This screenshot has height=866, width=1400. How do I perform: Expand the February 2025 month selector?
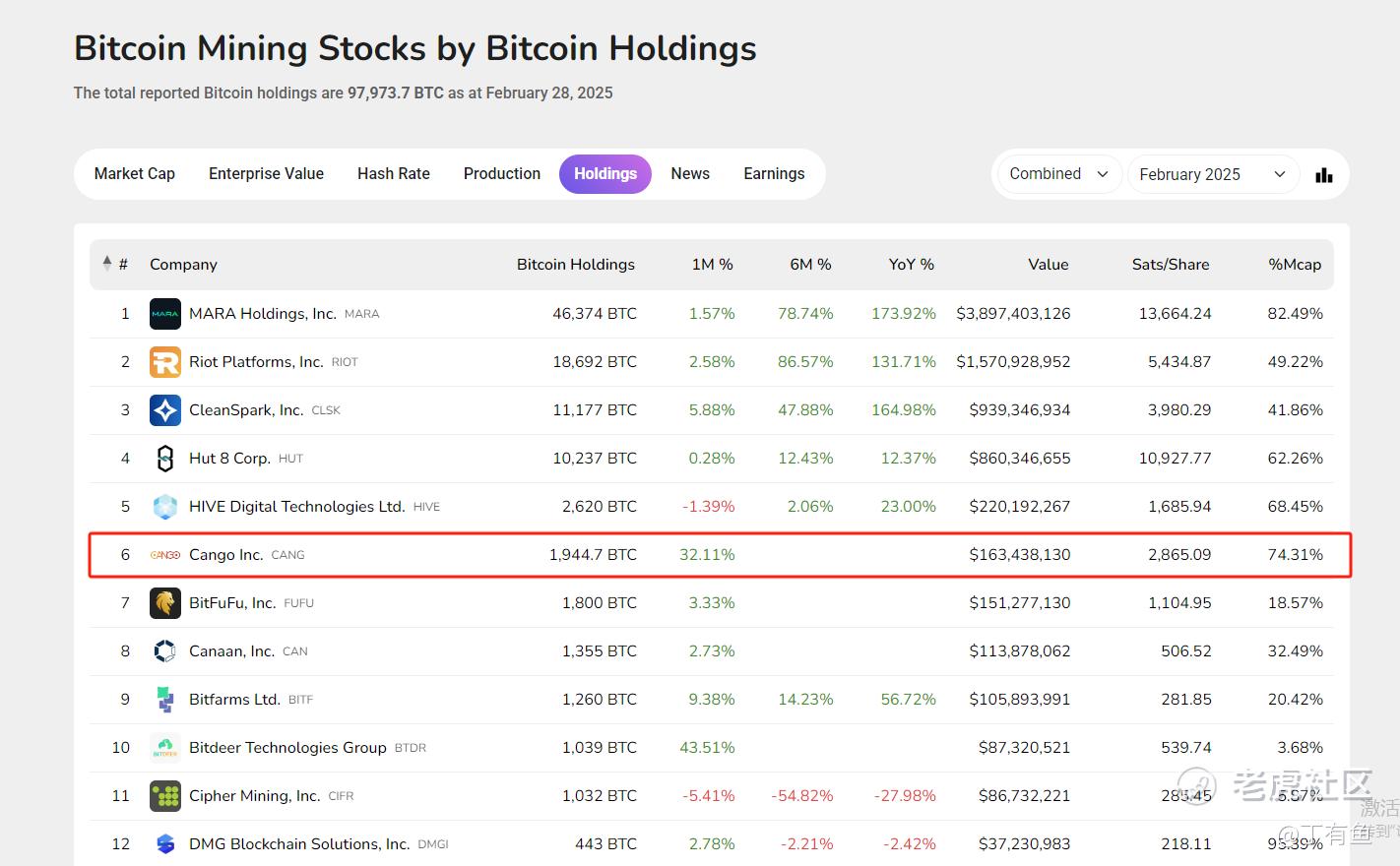point(1211,174)
